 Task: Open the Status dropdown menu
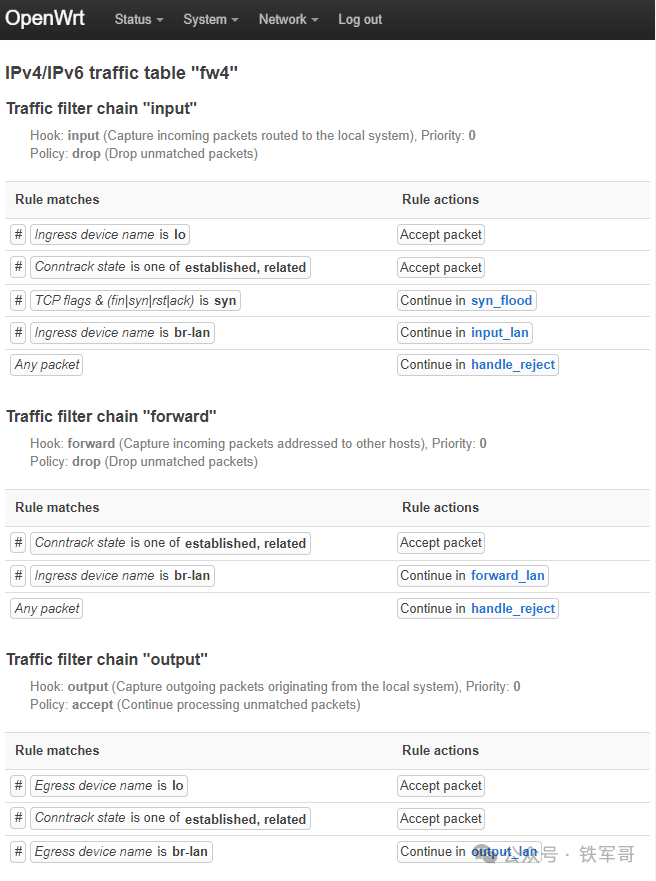pyautogui.click(x=138, y=19)
